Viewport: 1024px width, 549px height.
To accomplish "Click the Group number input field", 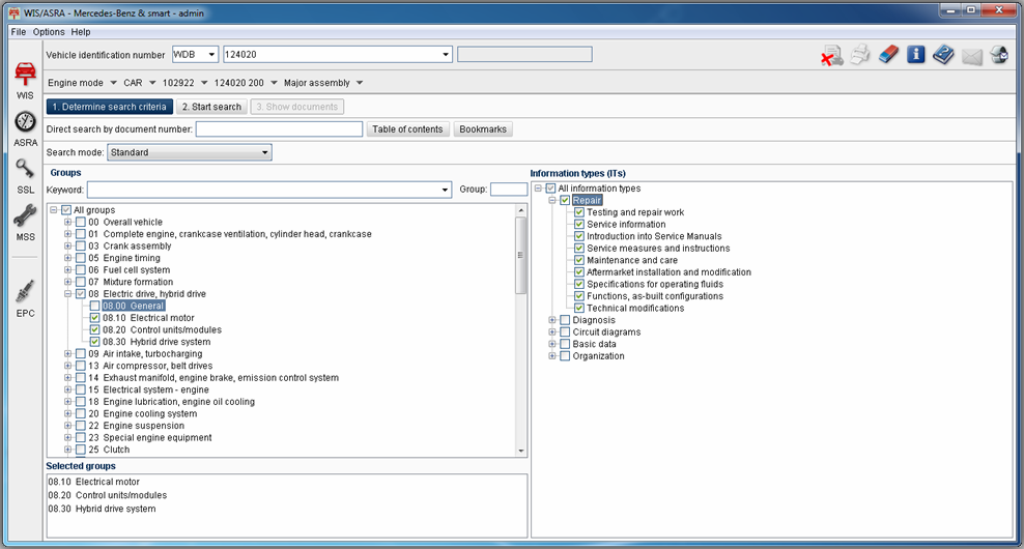I will tap(509, 189).
